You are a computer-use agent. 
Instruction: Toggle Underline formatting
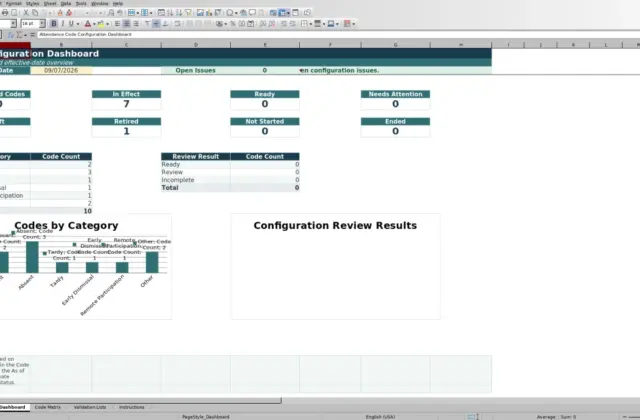pyautogui.click(x=71, y=24)
